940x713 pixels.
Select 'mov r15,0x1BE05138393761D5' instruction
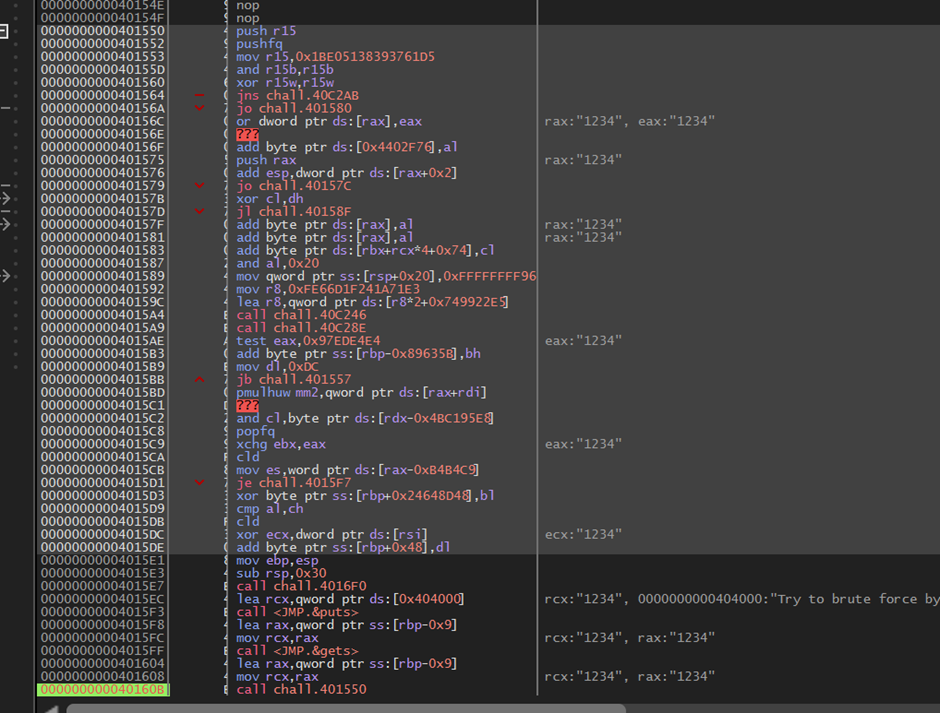coord(335,57)
